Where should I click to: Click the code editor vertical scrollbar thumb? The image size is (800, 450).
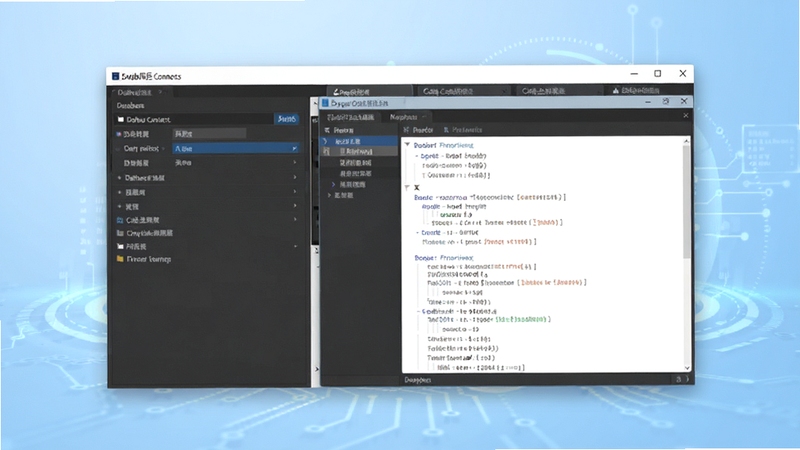[687, 202]
